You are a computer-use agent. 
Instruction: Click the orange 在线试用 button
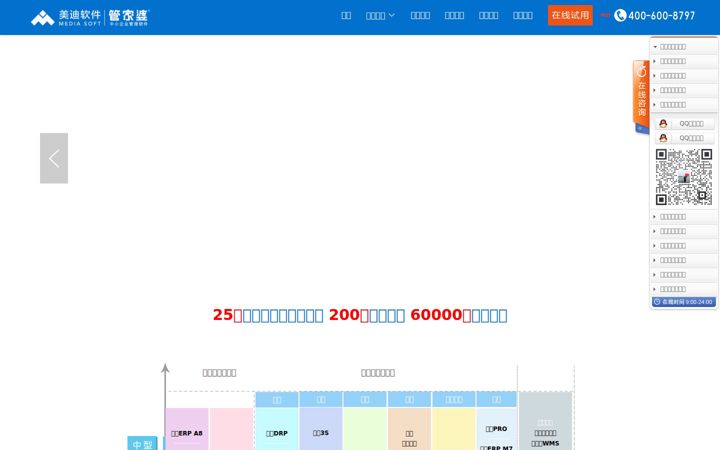[x=570, y=15]
